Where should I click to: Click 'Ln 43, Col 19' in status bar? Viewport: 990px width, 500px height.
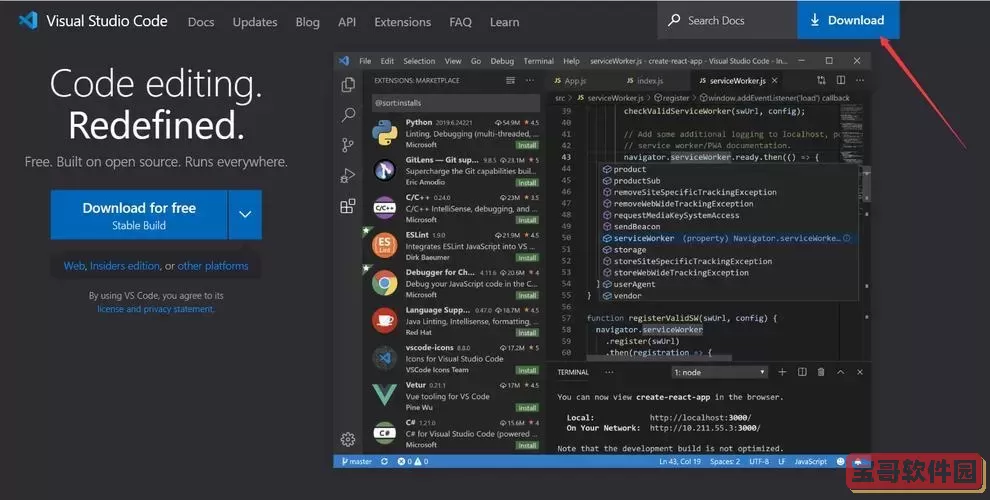[680, 461]
